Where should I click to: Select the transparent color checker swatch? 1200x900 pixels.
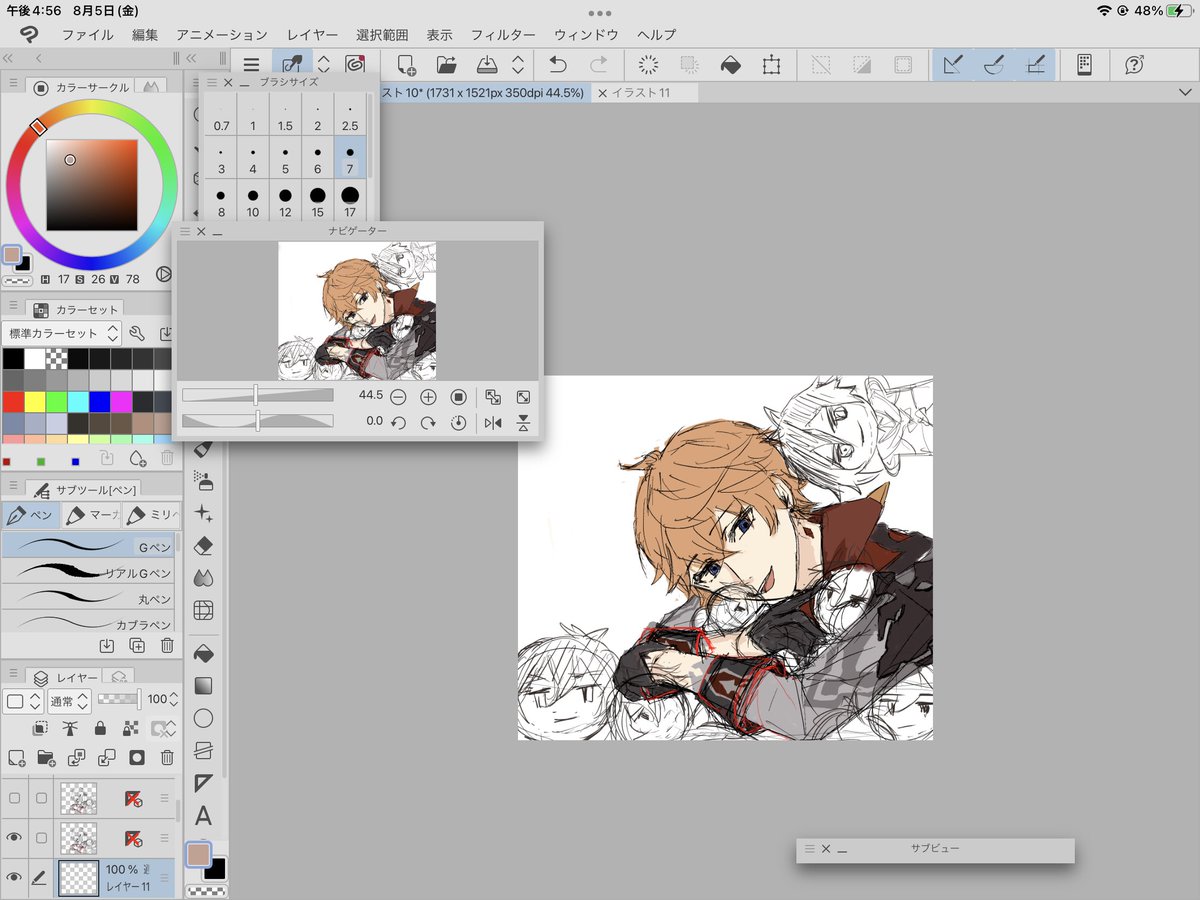[57, 358]
